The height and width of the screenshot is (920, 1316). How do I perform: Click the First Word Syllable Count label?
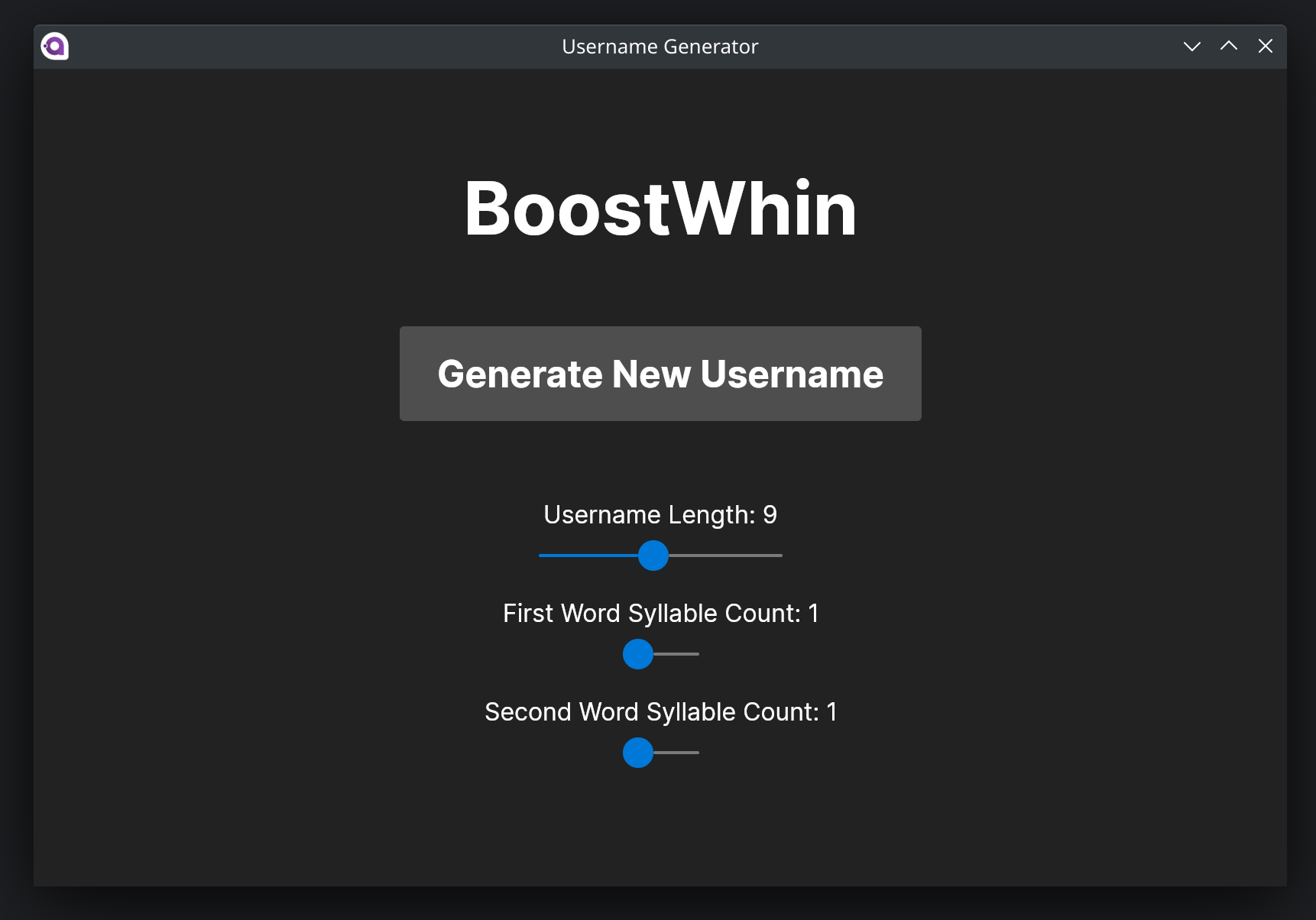(x=660, y=613)
